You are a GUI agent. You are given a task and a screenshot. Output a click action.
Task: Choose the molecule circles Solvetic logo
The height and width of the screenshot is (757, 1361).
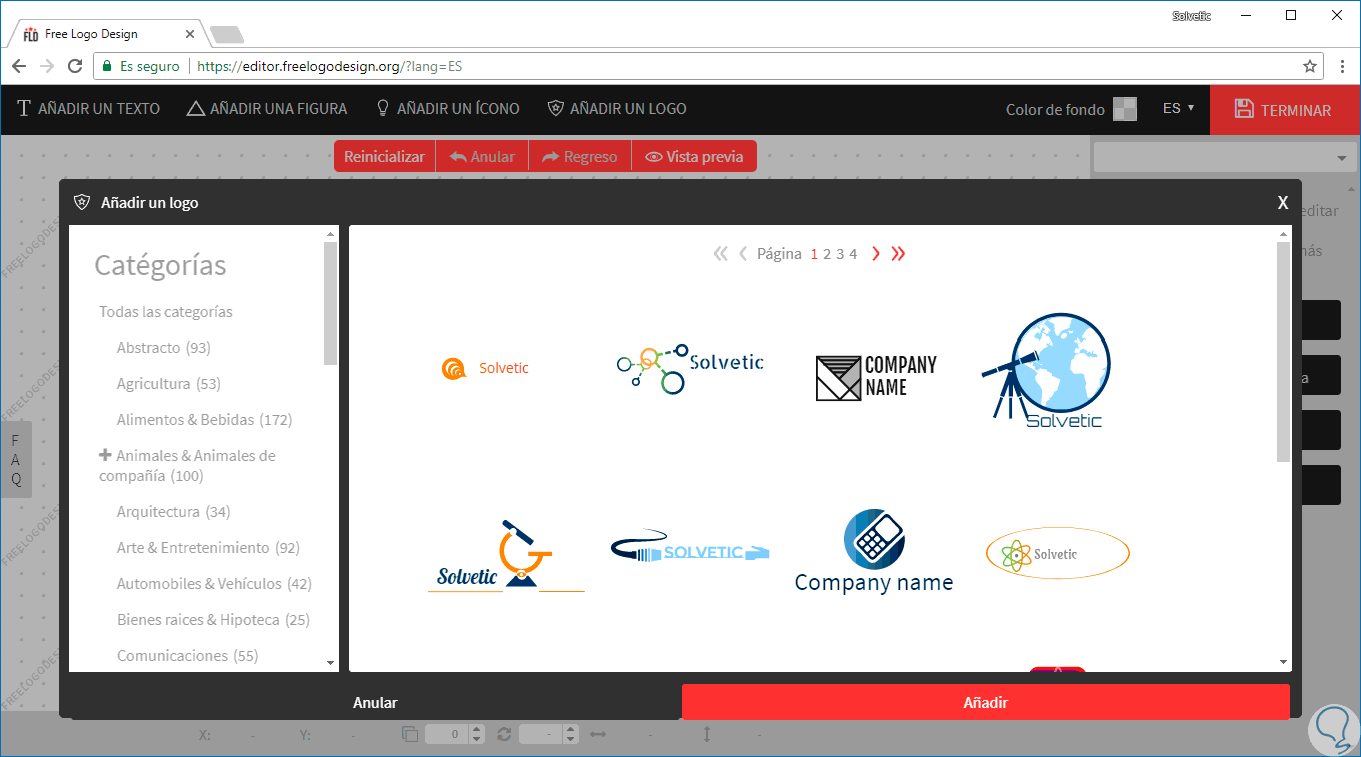(x=690, y=368)
